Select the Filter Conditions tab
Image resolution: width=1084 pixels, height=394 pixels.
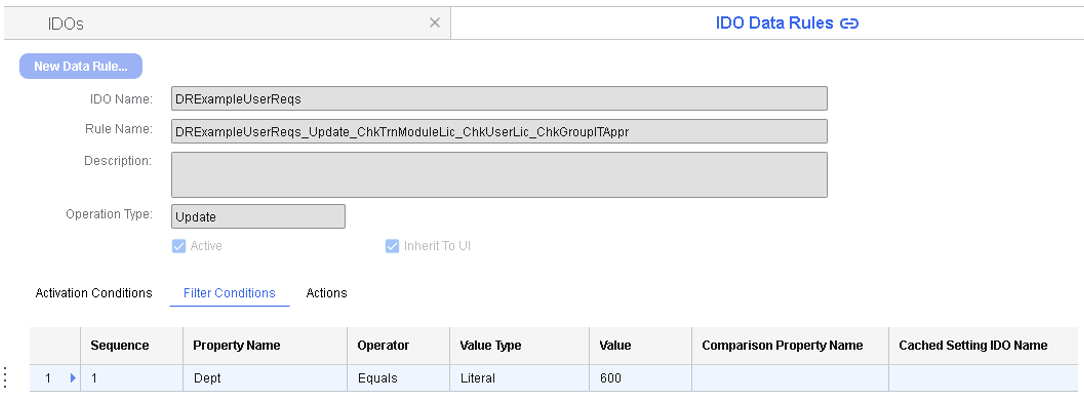(x=230, y=293)
